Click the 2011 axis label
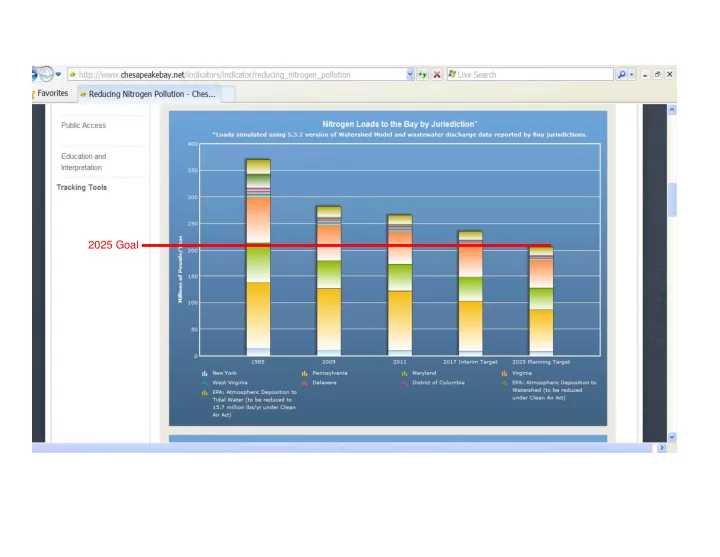The height and width of the screenshot is (557, 720). pos(399,362)
